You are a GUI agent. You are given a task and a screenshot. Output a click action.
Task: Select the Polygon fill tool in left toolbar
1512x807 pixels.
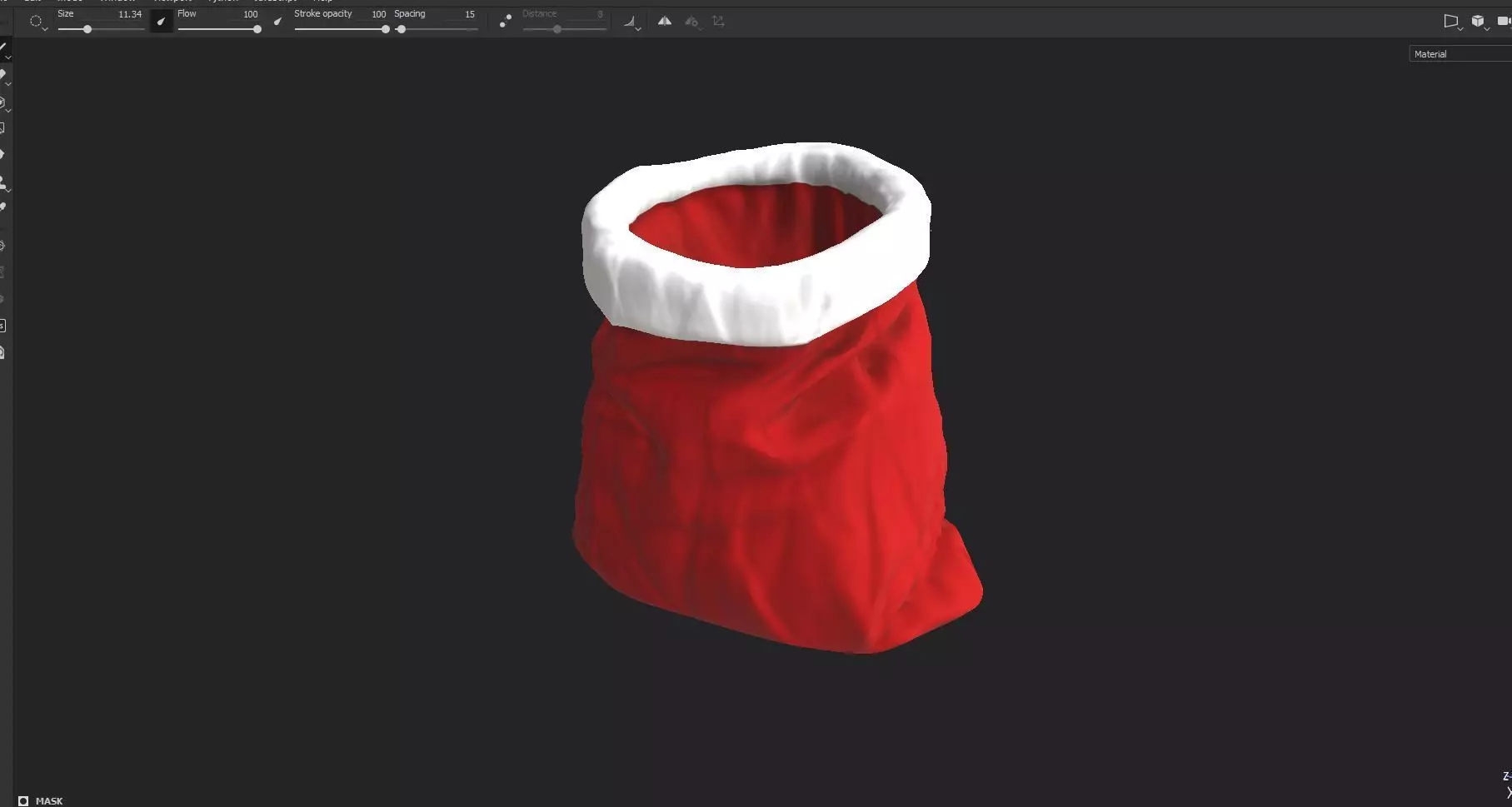coord(2,128)
